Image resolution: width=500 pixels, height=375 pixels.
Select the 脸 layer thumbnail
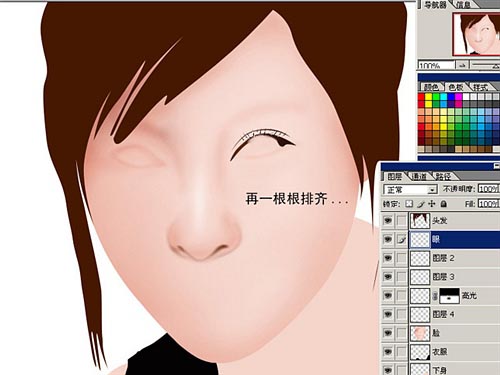click(420, 333)
